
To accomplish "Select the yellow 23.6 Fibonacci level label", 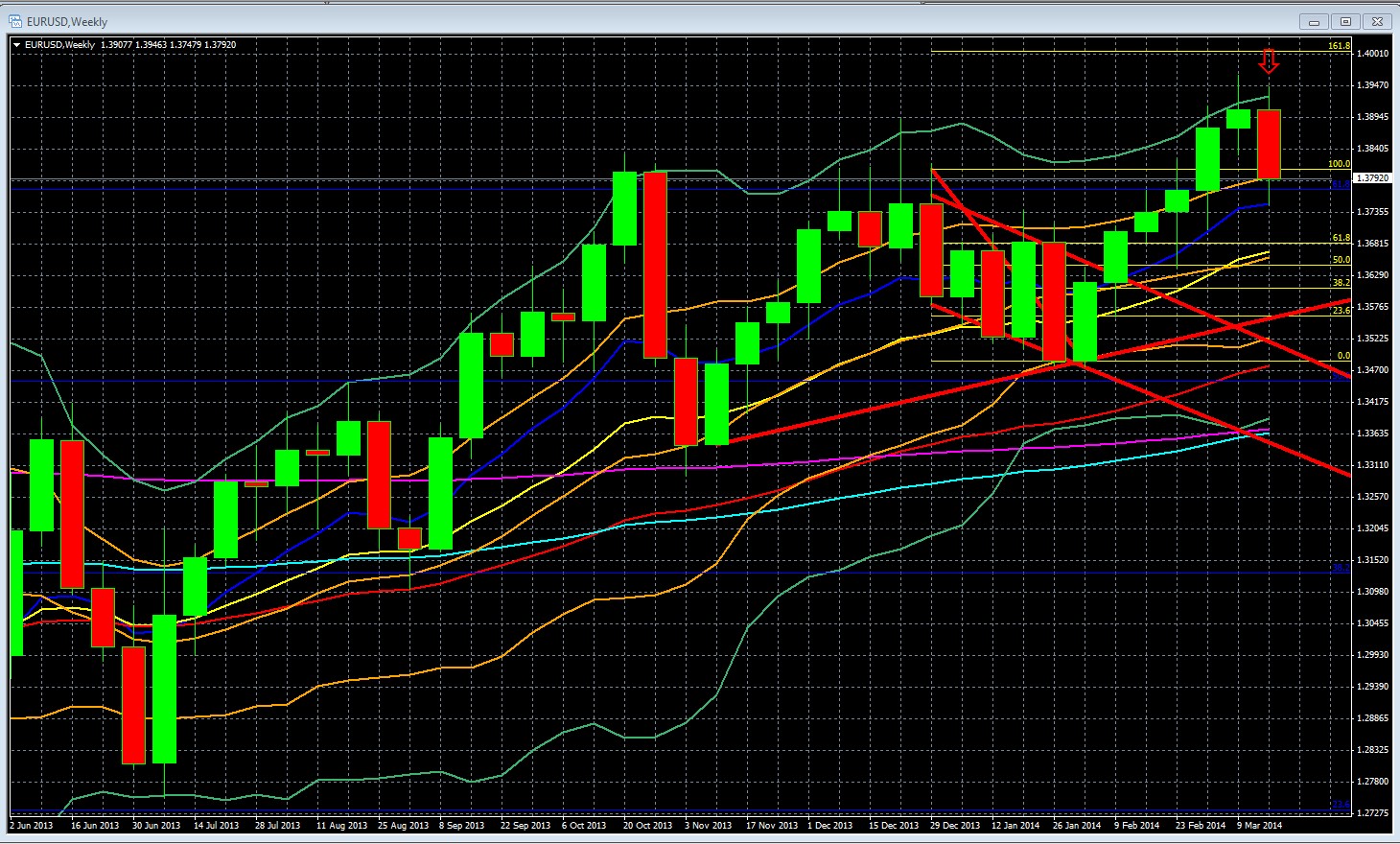I will (1341, 311).
